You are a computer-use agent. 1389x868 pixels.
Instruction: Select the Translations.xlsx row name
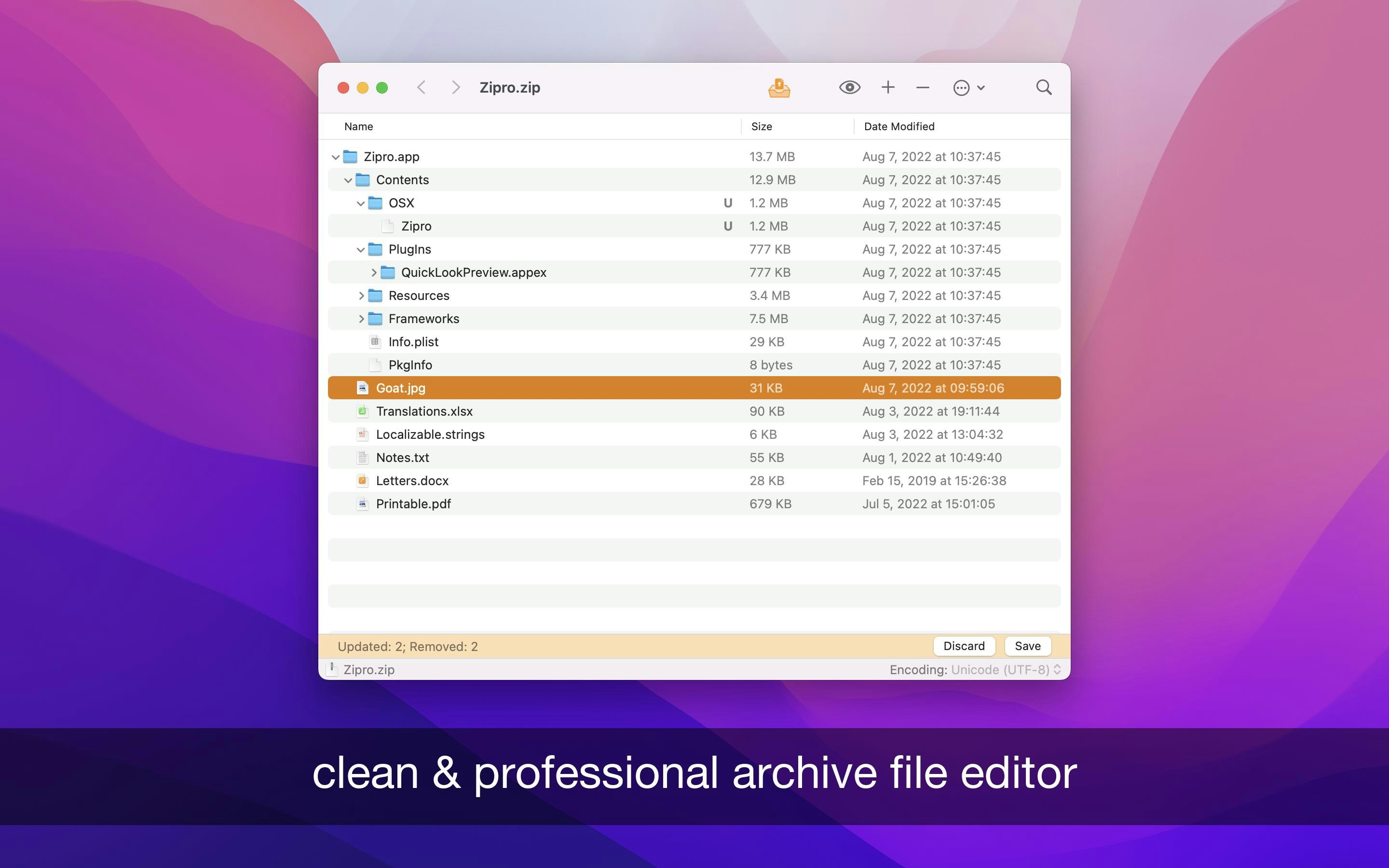[424, 411]
